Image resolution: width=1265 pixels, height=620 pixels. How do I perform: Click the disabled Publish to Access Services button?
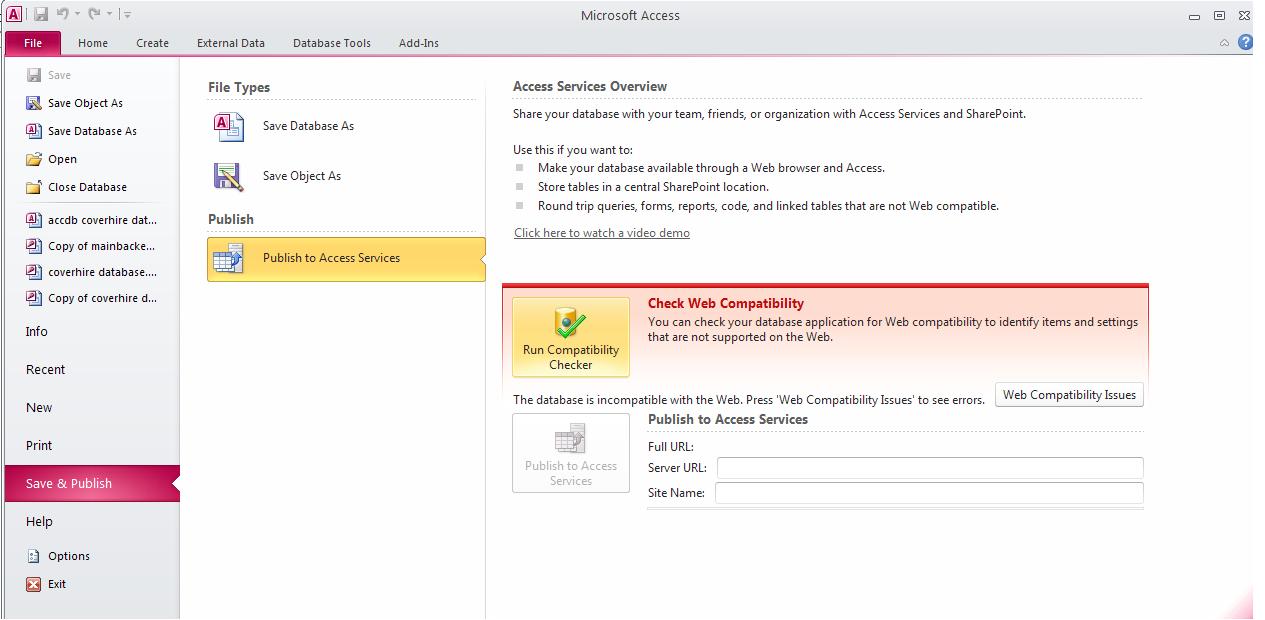[571, 453]
